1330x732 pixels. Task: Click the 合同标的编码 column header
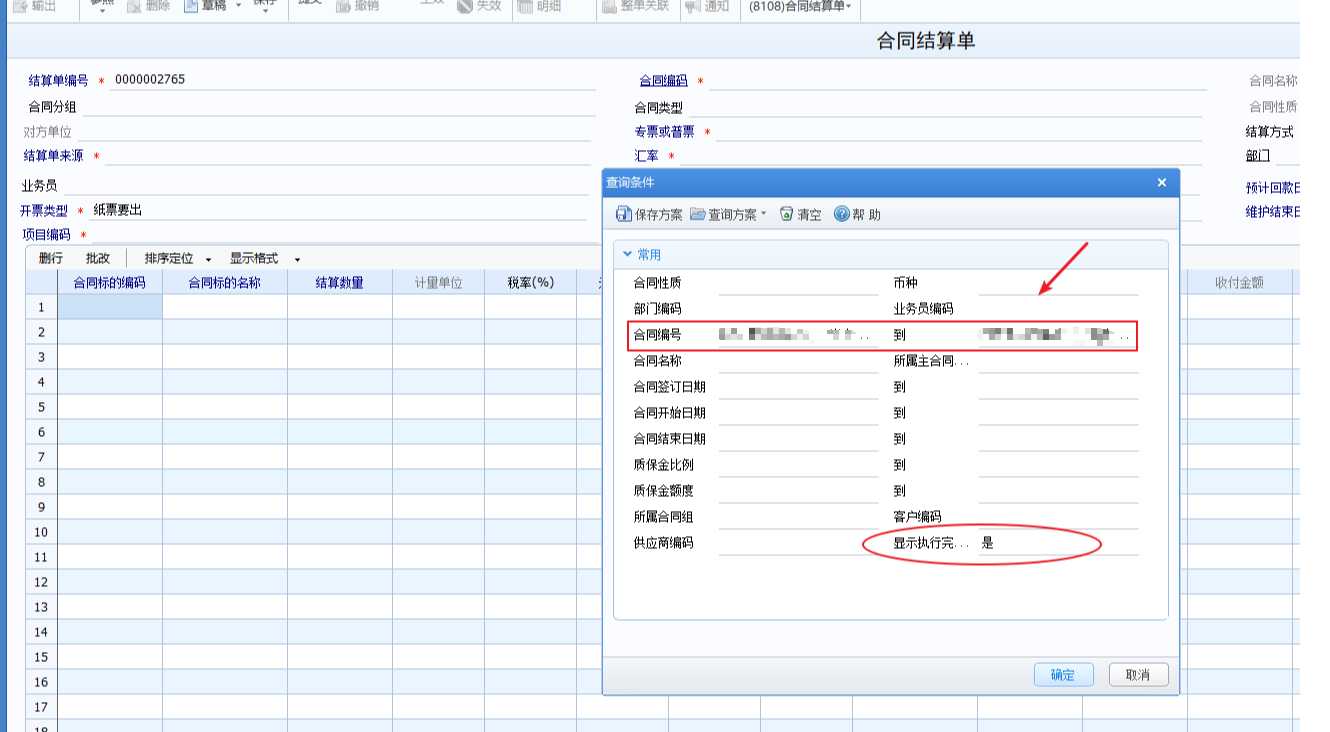(110, 283)
